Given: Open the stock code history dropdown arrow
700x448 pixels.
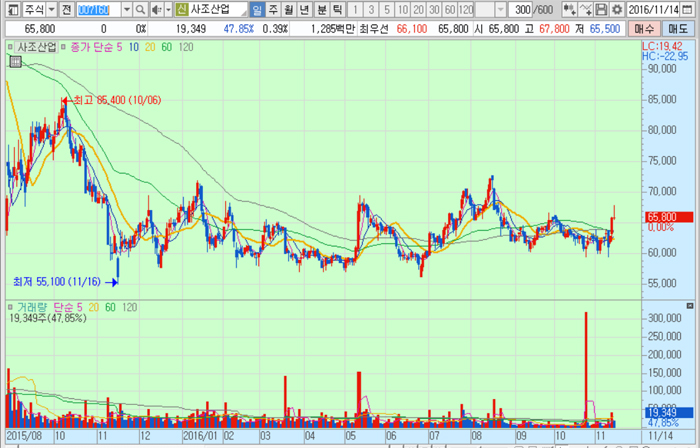Looking at the screenshot, I should pos(126,9).
